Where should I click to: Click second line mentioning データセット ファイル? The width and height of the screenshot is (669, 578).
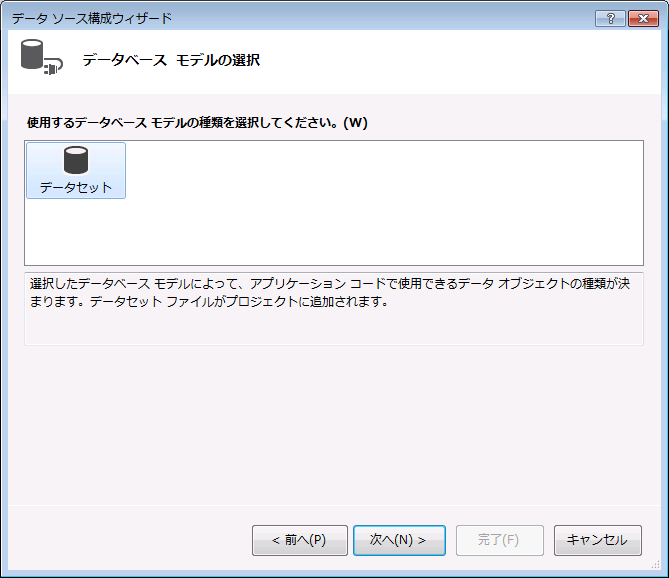[x=208, y=302]
